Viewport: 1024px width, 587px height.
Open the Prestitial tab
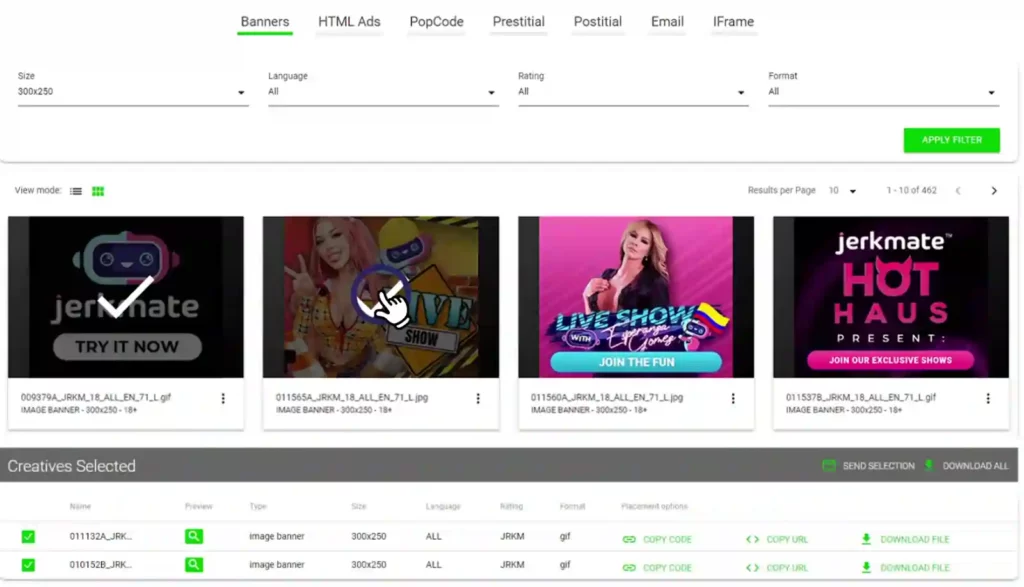(x=518, y=21)
